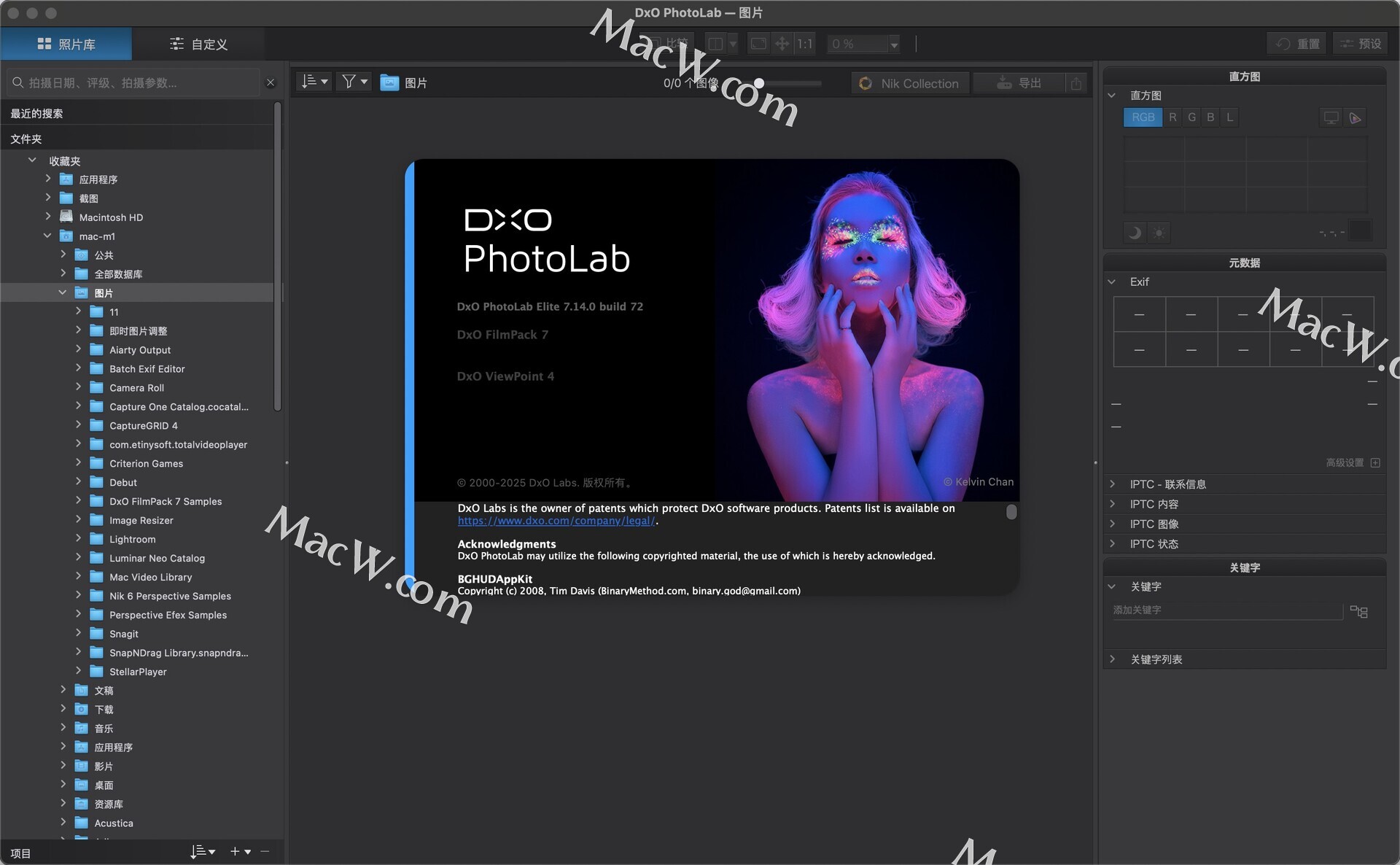
Task: Select the pan/move hand tool
Action: (x=782, y=44)
